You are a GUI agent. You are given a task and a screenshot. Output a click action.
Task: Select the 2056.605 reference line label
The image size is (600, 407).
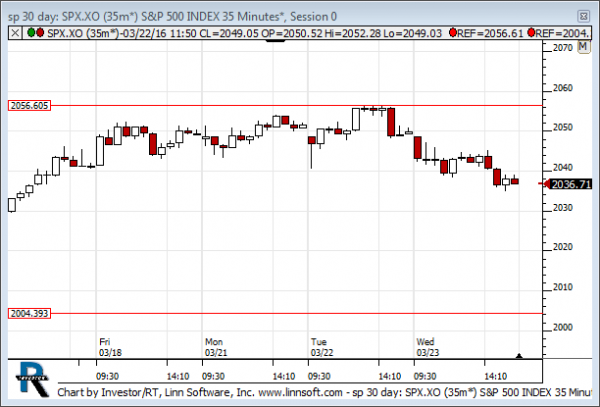pos(29,105)
